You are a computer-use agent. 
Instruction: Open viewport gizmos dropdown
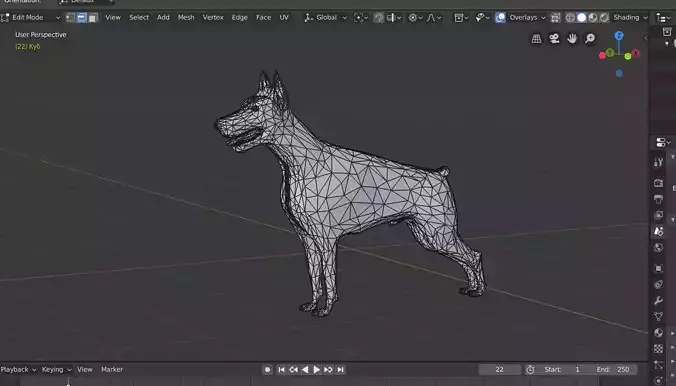pos(482,18)
